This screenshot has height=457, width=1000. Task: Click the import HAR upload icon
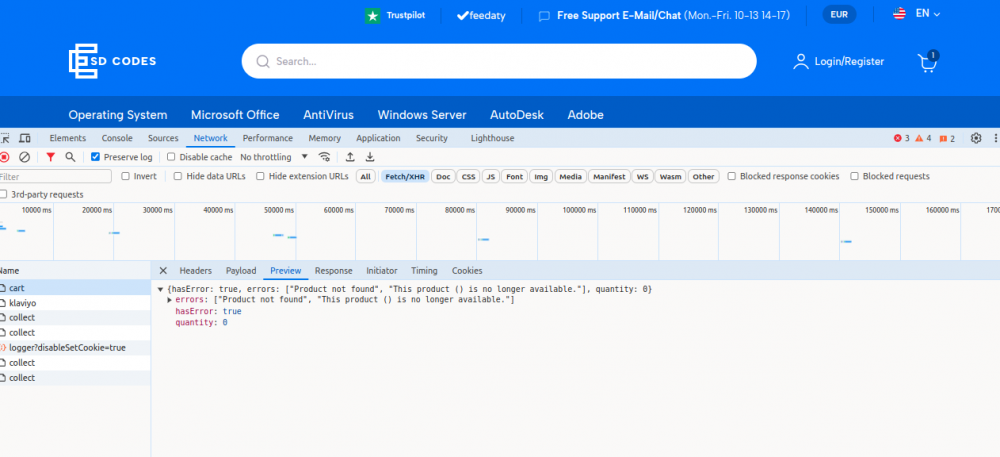[x=350, y=157]
